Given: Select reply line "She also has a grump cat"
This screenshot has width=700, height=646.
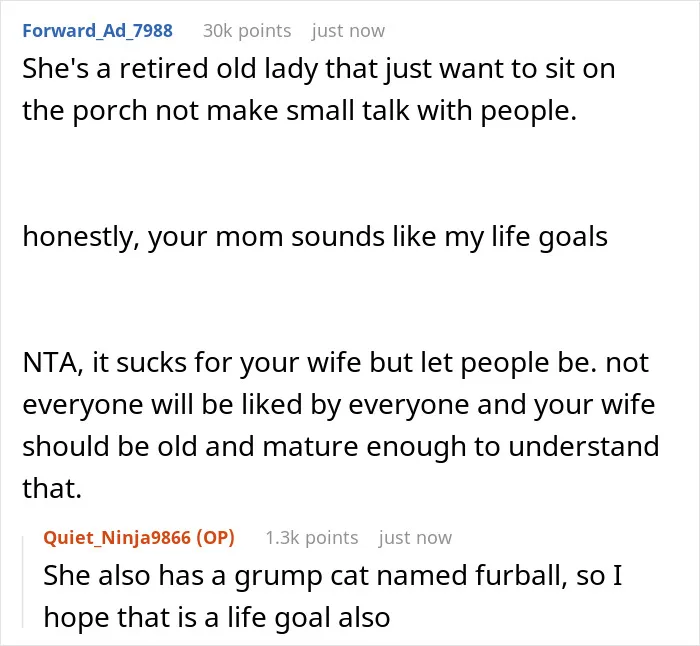Looking at the screenshot, I should pyautogui.click(x=333, y=575).
